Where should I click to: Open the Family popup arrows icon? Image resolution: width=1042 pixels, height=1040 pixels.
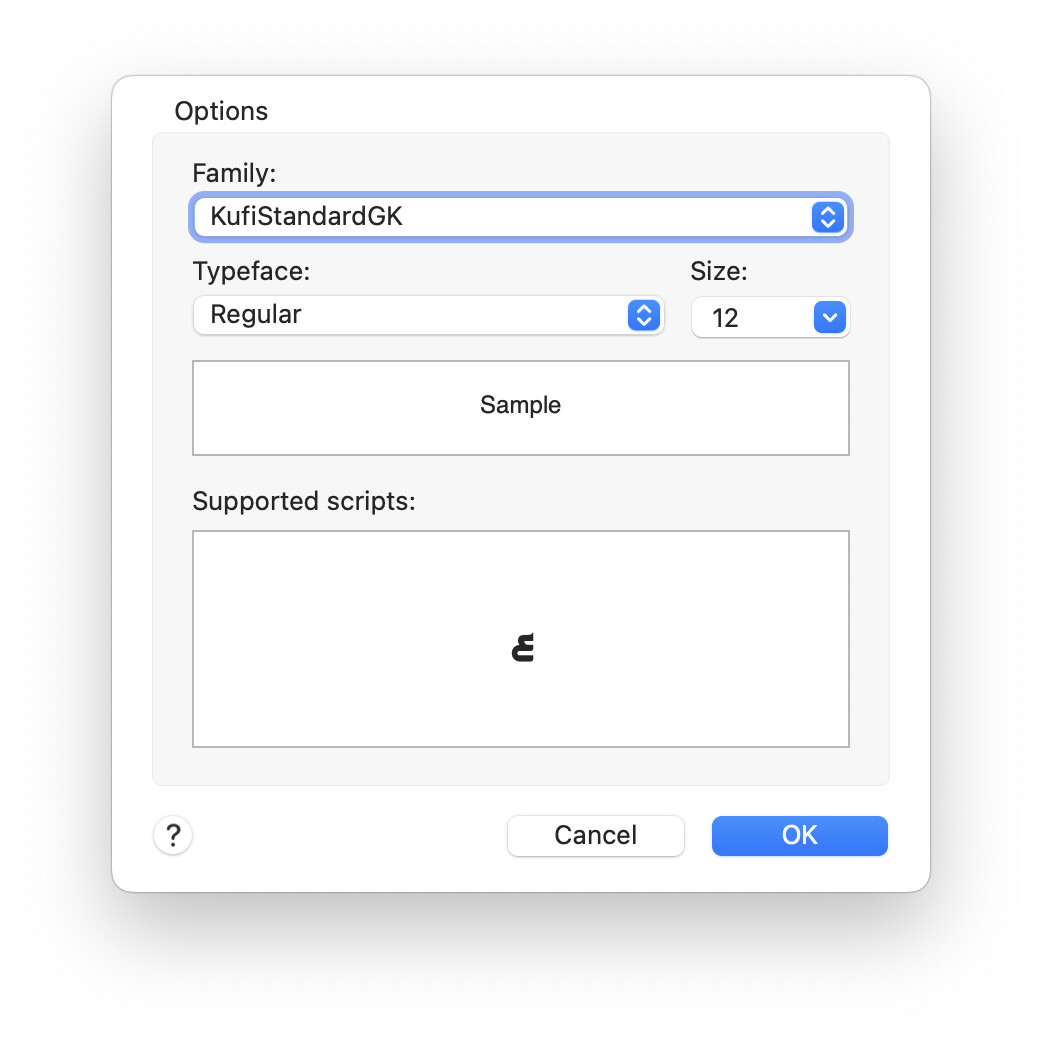pos(827,217)
